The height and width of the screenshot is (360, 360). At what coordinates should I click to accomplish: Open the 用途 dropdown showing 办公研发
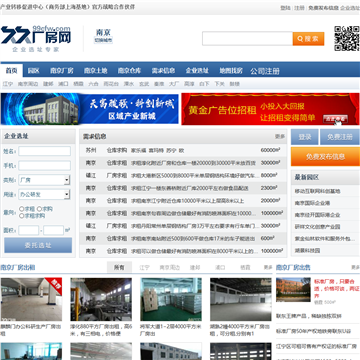coord(44,194)
